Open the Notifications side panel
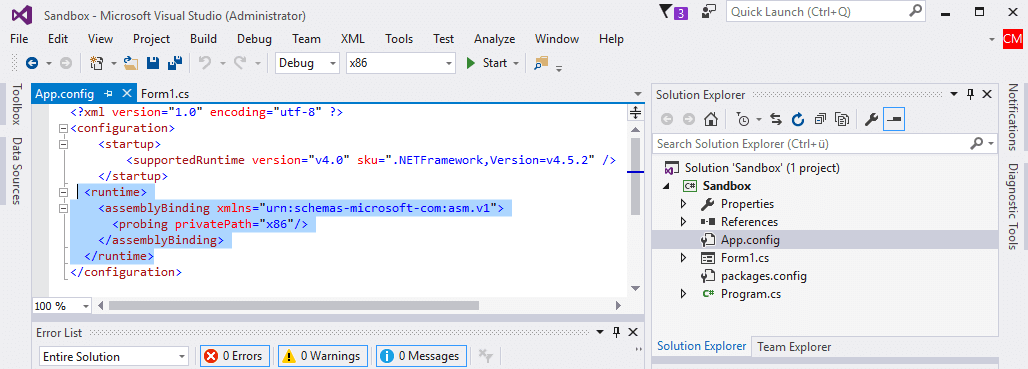Viewport: 1028px width, 369px height. point(1013,116)
